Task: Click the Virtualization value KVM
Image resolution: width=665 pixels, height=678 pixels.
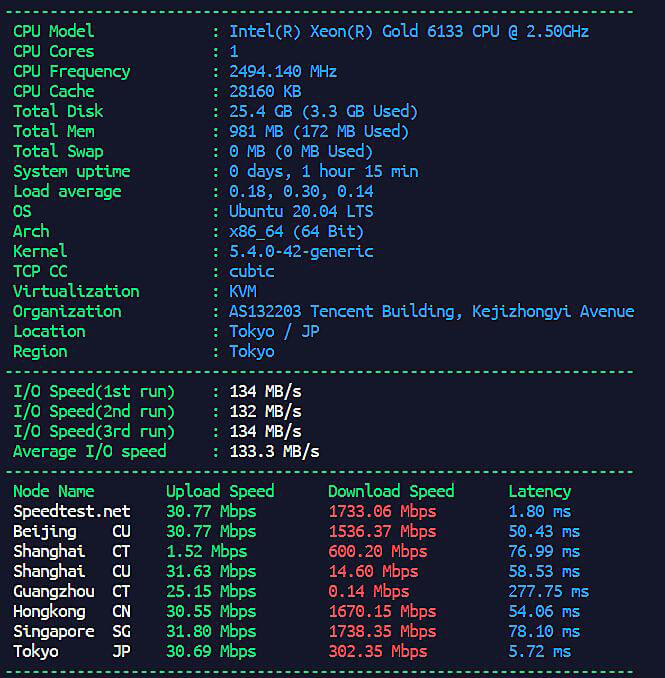Action: (x=243, y=291)
